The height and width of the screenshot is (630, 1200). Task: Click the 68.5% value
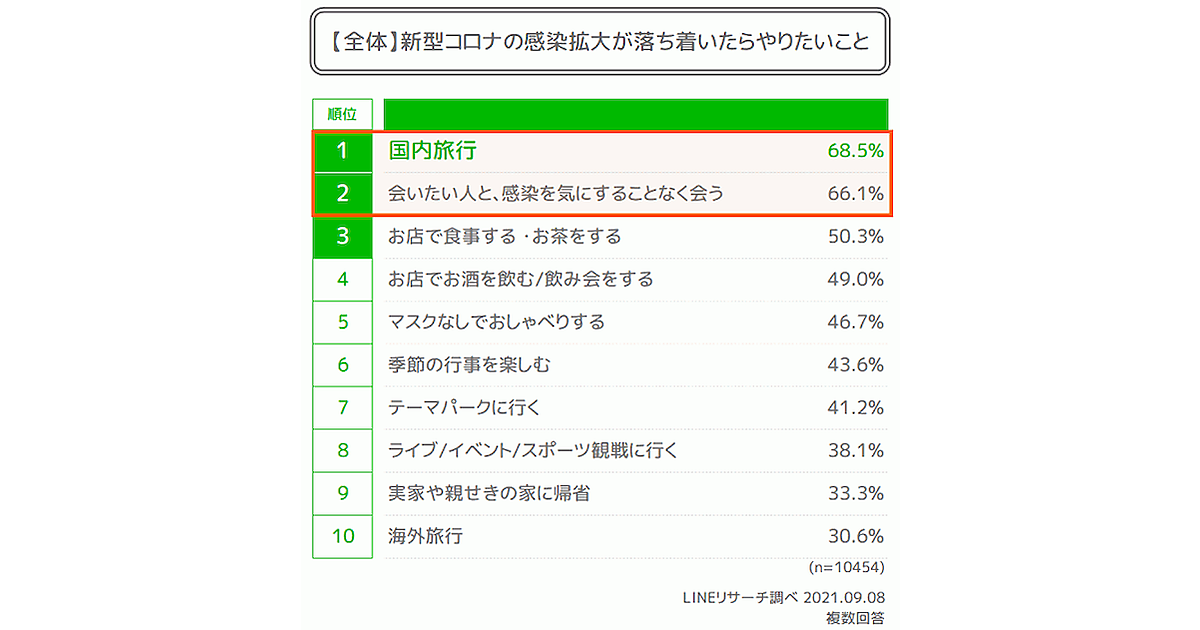coord(855,151)
